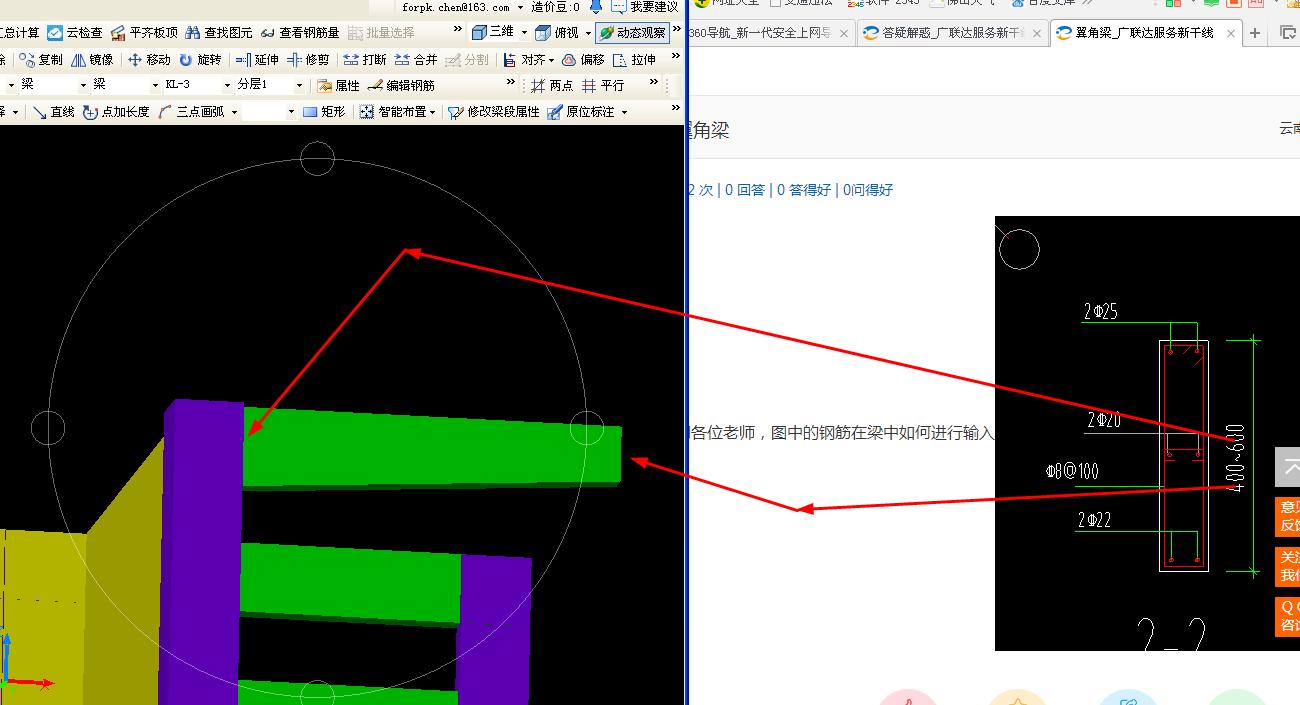The image size is (1300, 705).
Task: Select the 偏移 offset tool
Action: (583, 60)
